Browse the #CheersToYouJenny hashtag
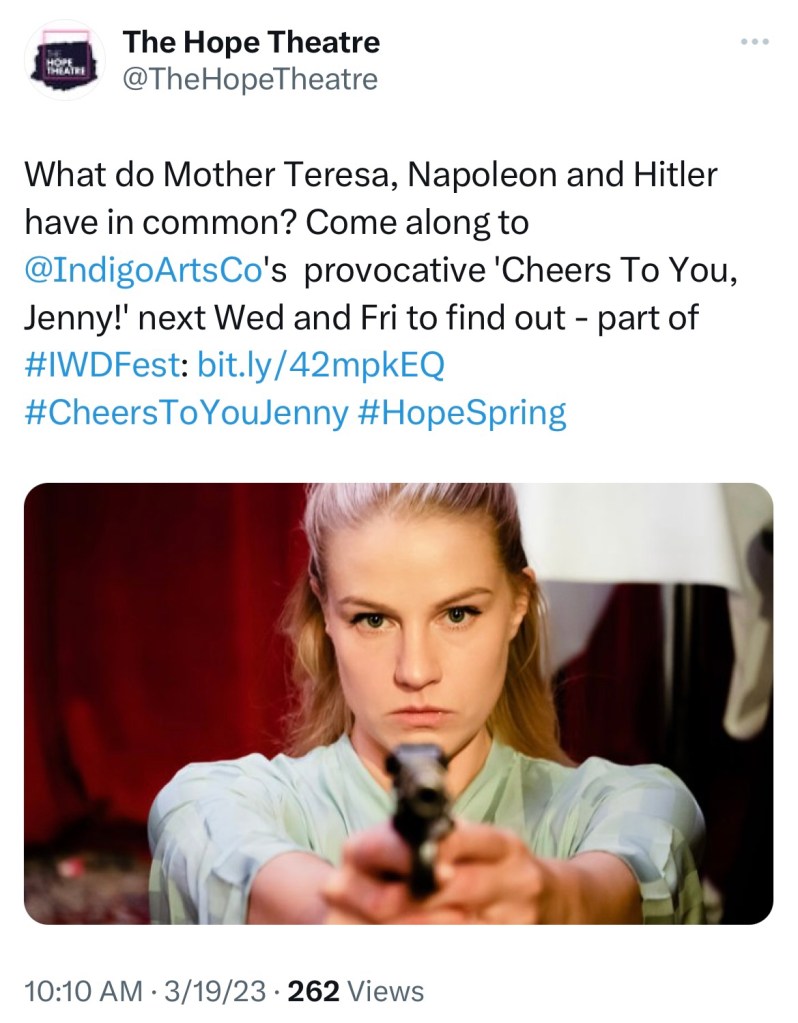The width and height of the screenshot is (798, 1023). (185, 411)
